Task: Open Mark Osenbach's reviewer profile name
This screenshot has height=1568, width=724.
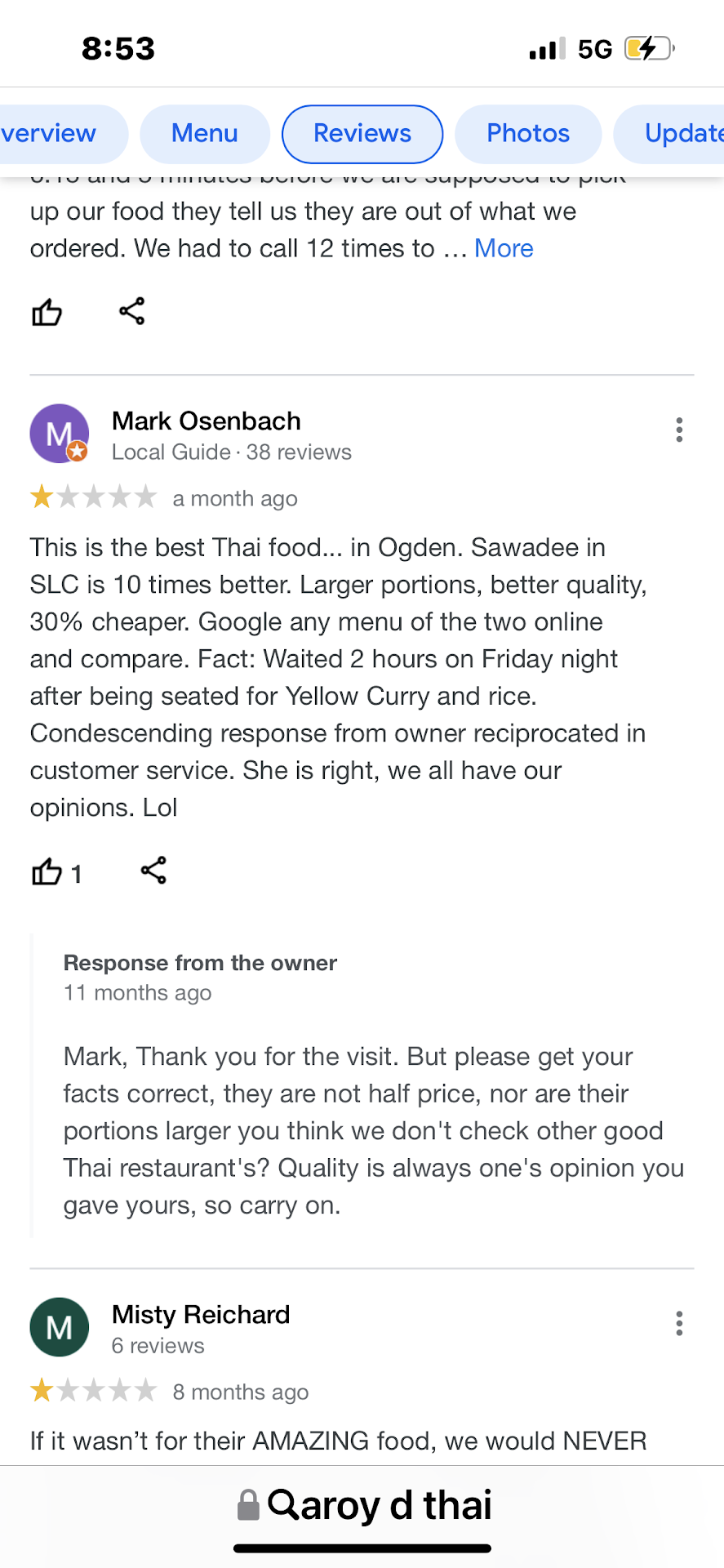Action: pyautogui.click(x=207, y=421)
